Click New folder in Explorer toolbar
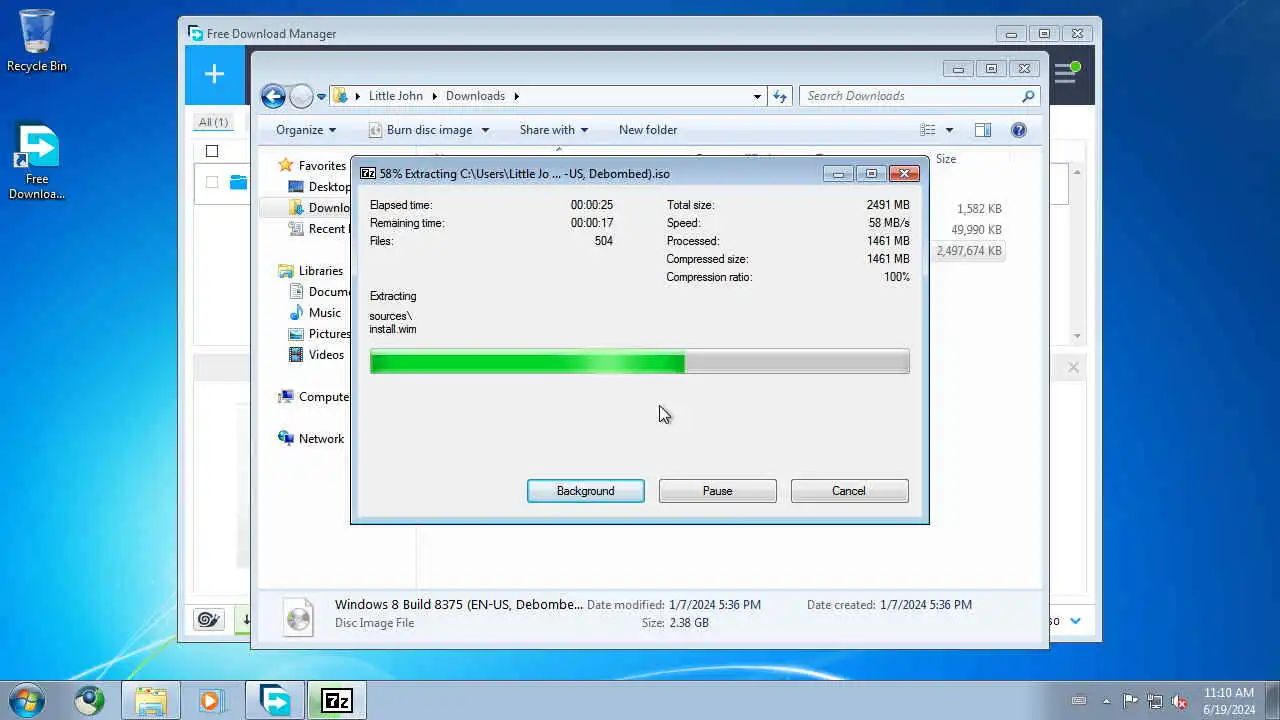The height and width of the screenshot is (720, 1280). pyautogui.click(x=648, y=130)
